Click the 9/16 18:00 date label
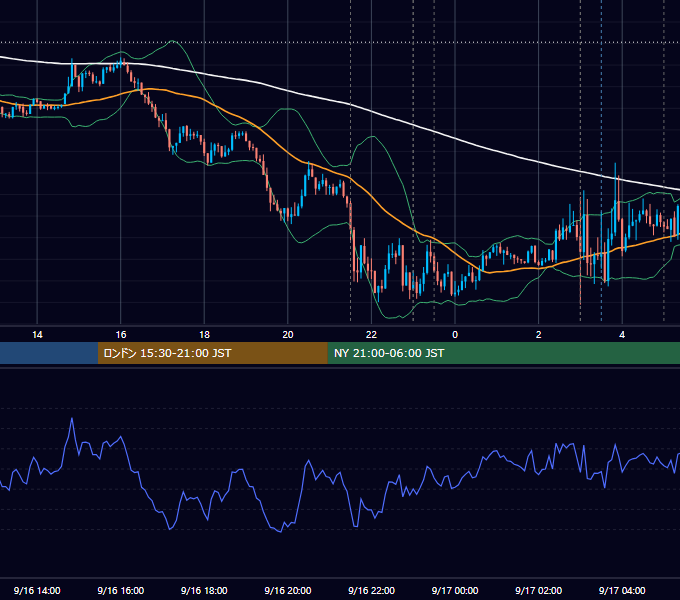Viewport: 680px width, 600px height. (204, 590)
